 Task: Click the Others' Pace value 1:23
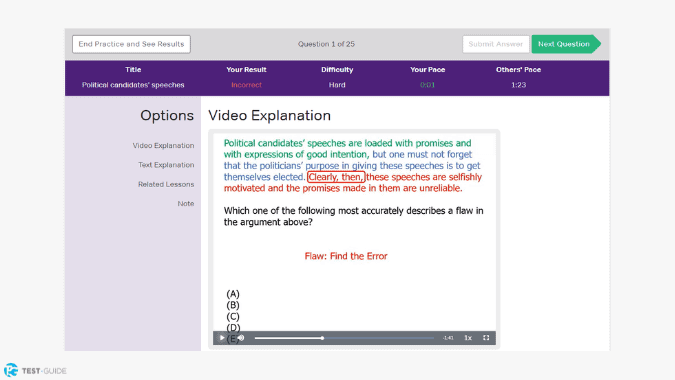coord(518,85)
